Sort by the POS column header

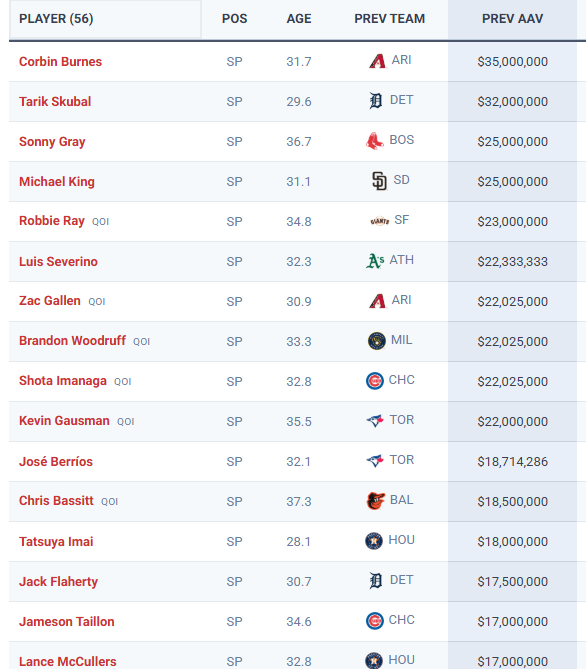tap(234, 19)
